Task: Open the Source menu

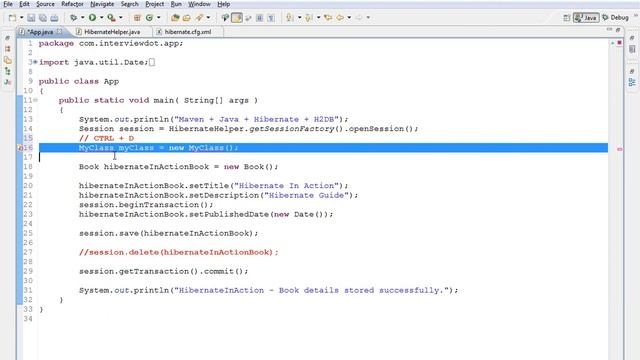Action: 45,4
